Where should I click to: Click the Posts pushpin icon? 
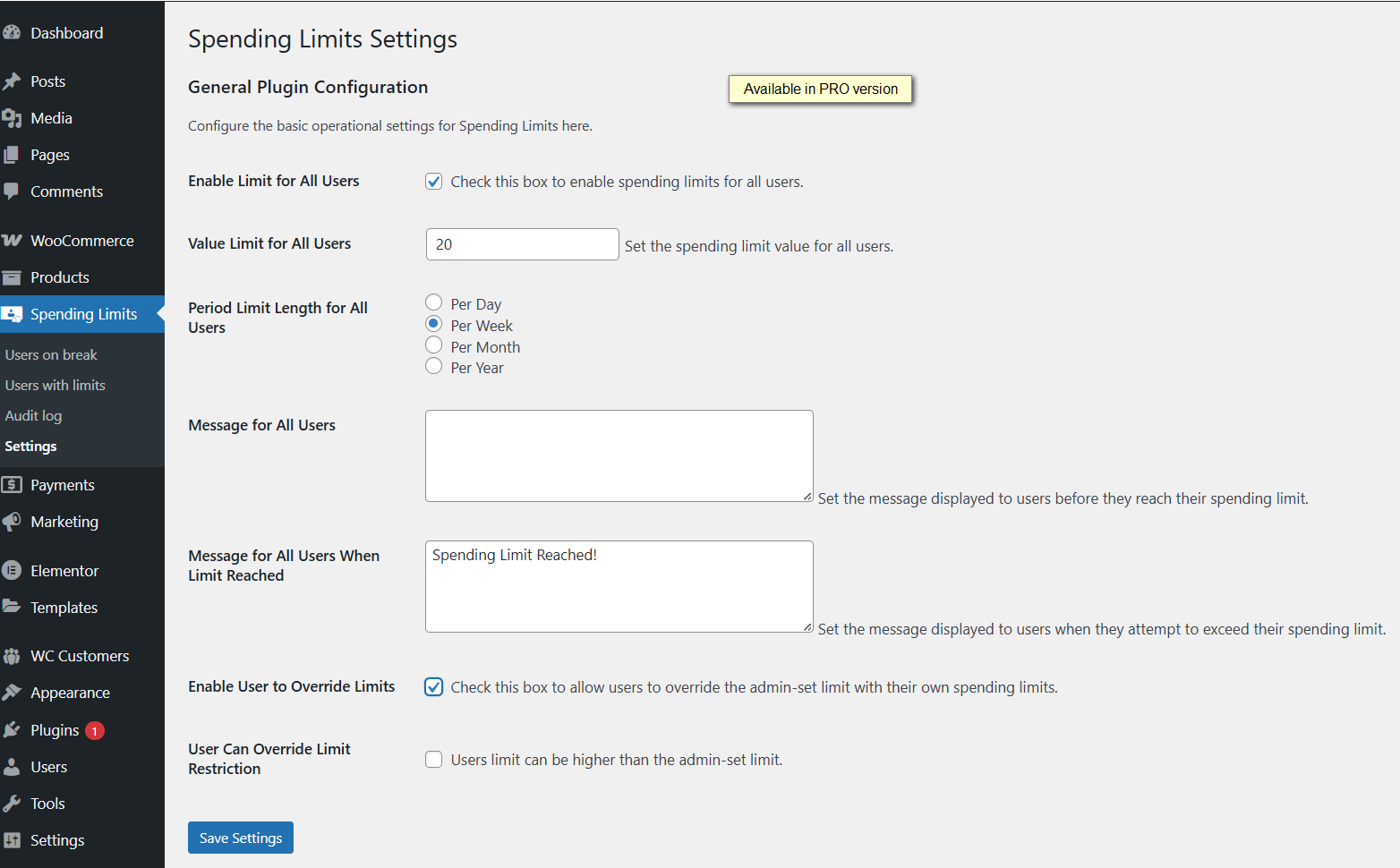[12, 81]
